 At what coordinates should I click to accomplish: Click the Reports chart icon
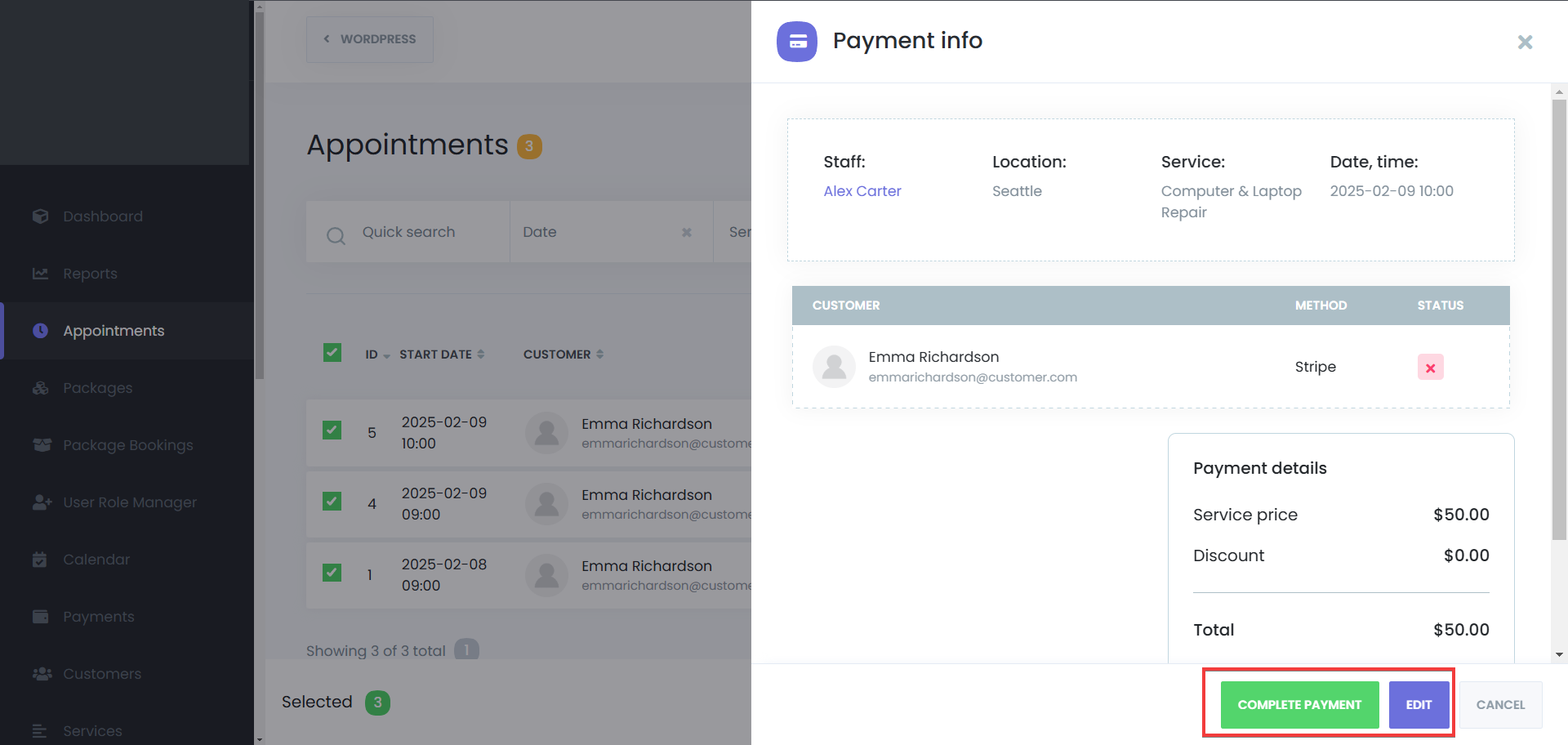pos(40,274)
